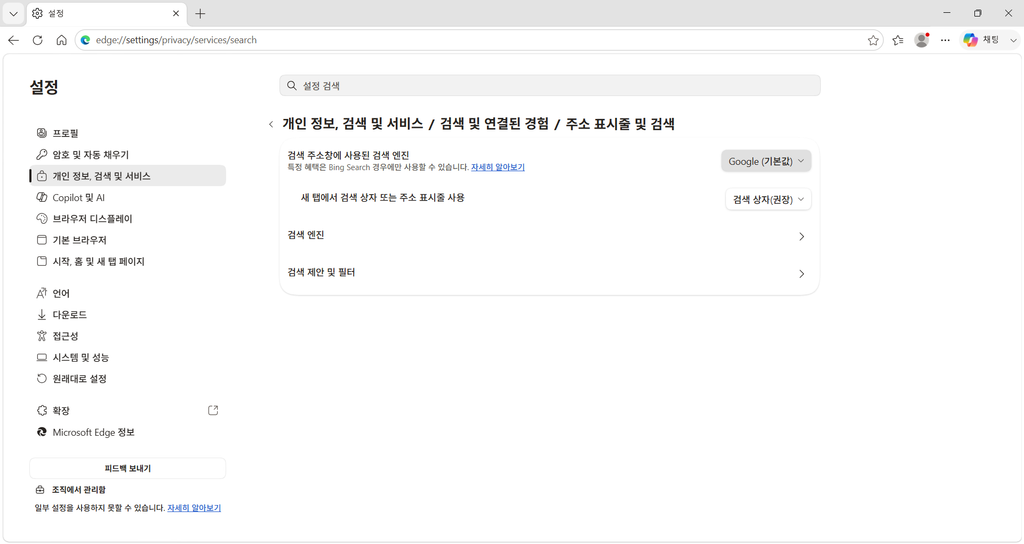
Task: Open 기본 브라우저 settings
Action: [x=128, y=240]
